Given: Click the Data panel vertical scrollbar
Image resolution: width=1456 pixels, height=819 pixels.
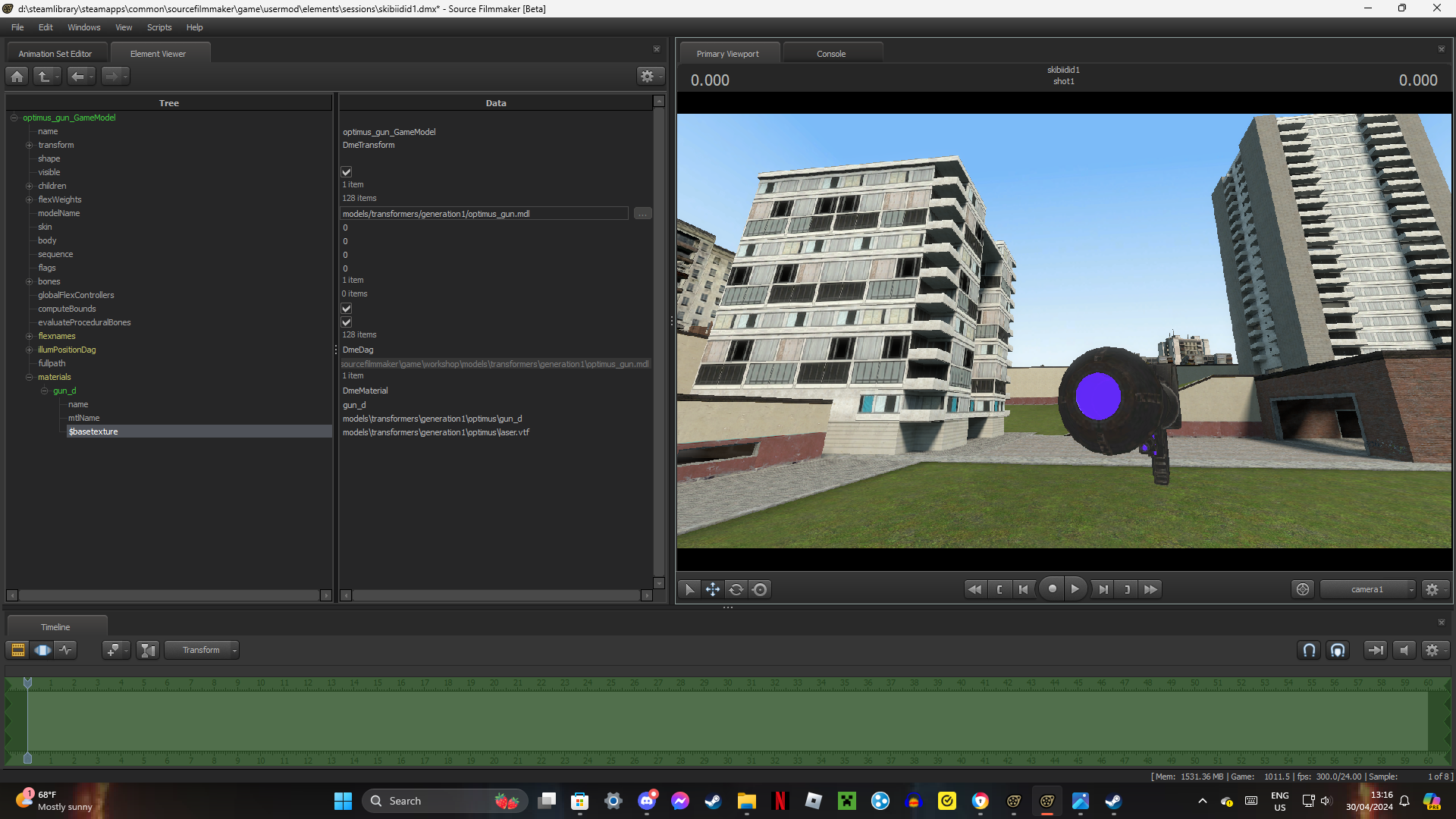Looking at the screenshot, I should tap(659, 341).
